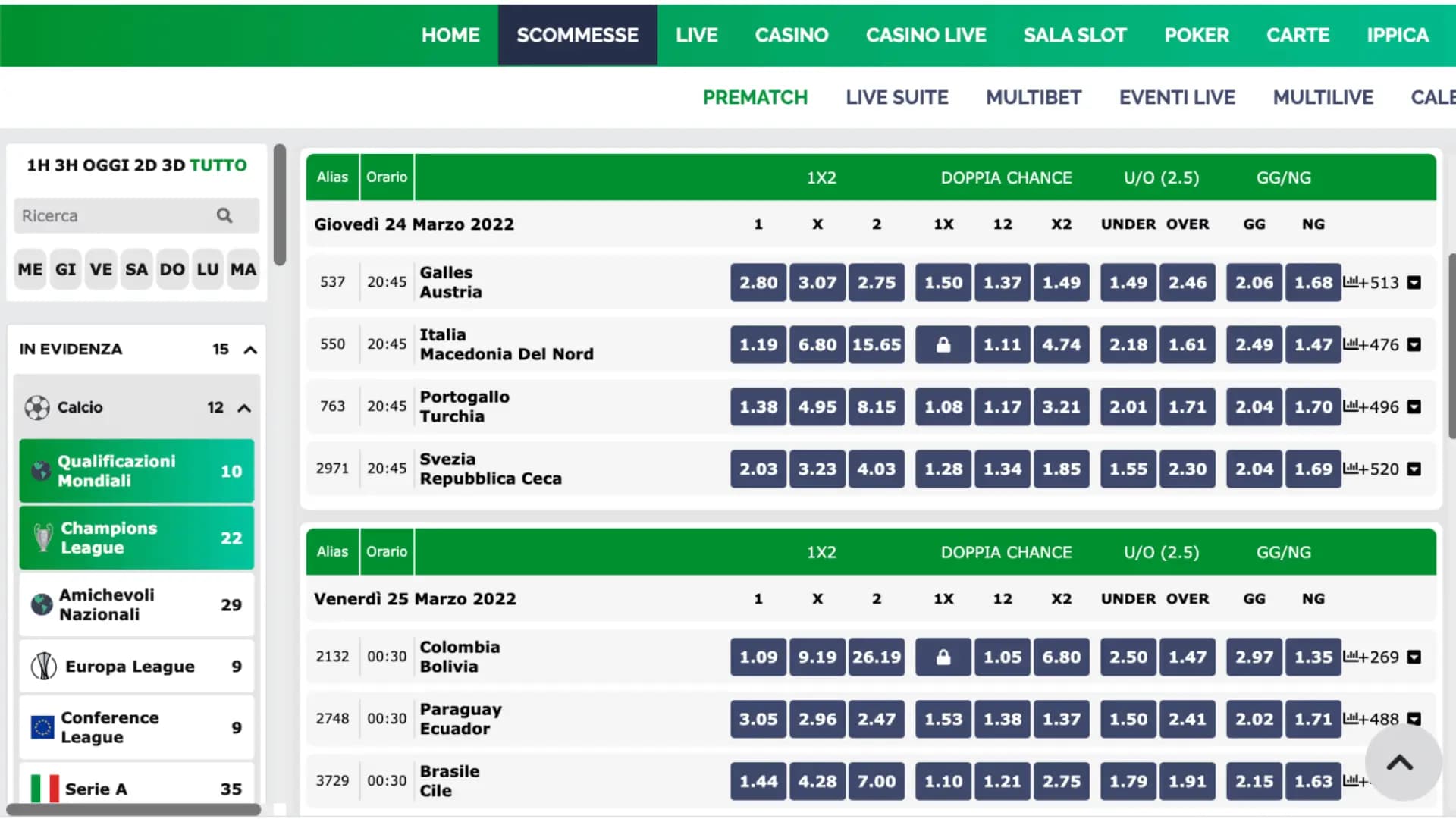Click the scroll-to-top arrow button
The height and width of the screenshot is (819, 1456).
(x=1400, y=763)
